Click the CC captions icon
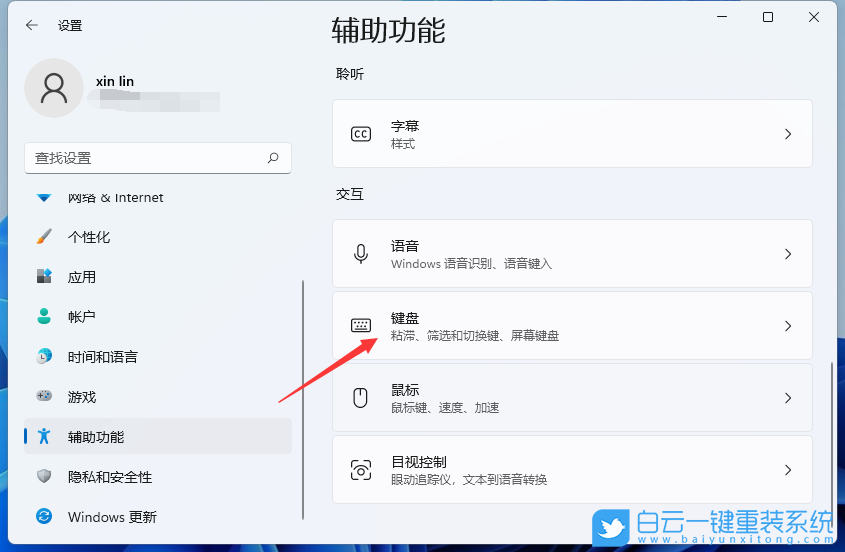The width and height of the screenshot is (845, 552). click(x=361, y=134)
